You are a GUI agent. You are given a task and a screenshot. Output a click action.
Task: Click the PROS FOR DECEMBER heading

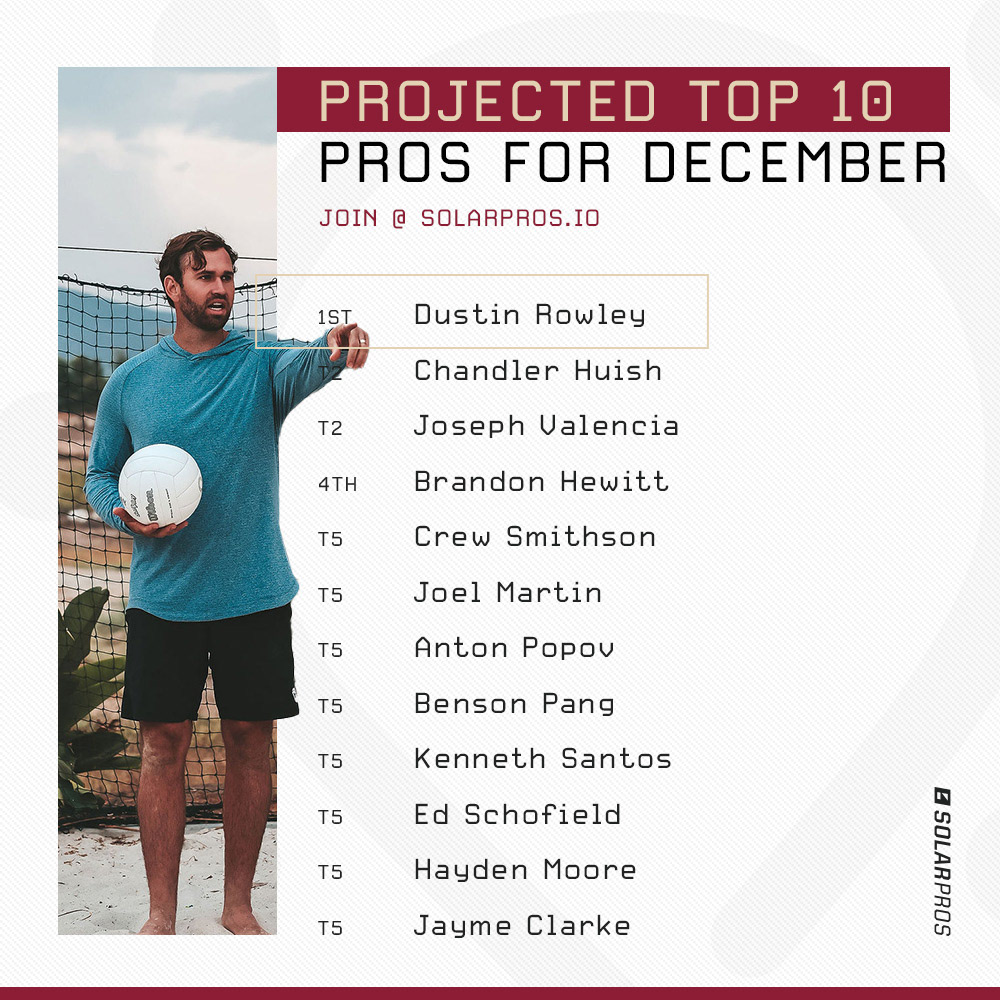pos(632,162)
